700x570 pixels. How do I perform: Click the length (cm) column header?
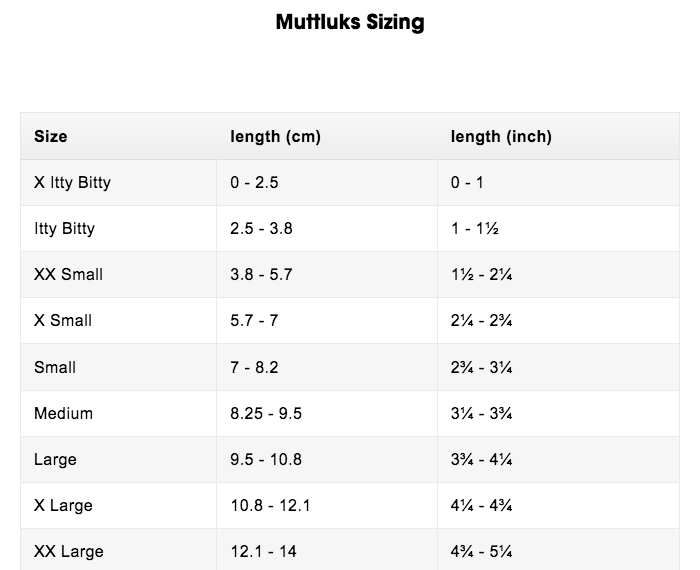click(x=275, y=136)
